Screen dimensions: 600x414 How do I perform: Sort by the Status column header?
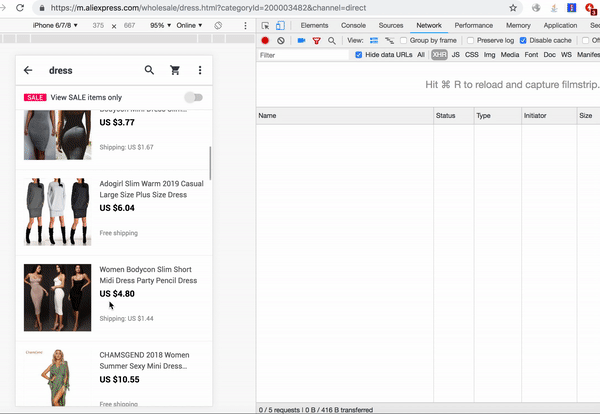(x=454, y=116)
